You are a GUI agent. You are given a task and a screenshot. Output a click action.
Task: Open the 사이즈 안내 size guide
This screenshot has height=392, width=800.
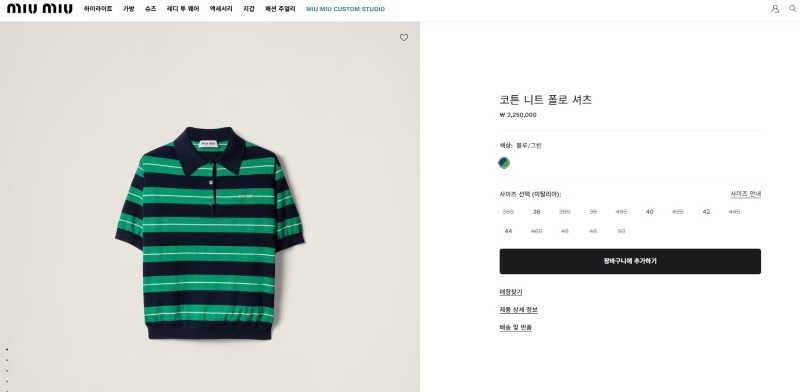(745, 194)
